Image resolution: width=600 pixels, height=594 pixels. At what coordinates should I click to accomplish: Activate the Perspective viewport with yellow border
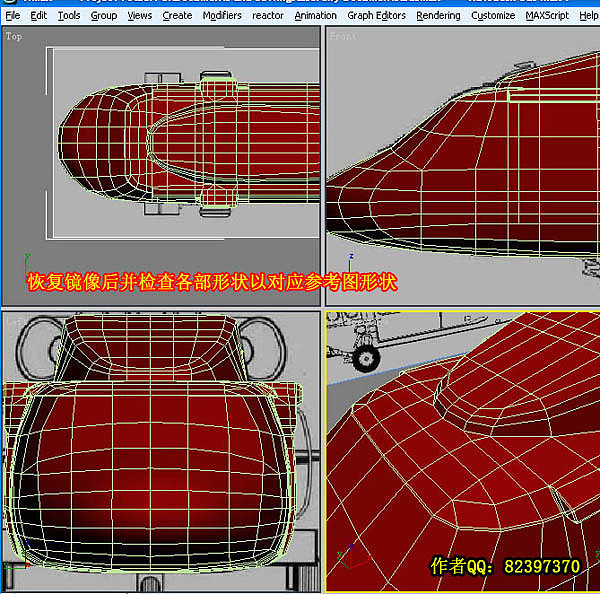463,452
